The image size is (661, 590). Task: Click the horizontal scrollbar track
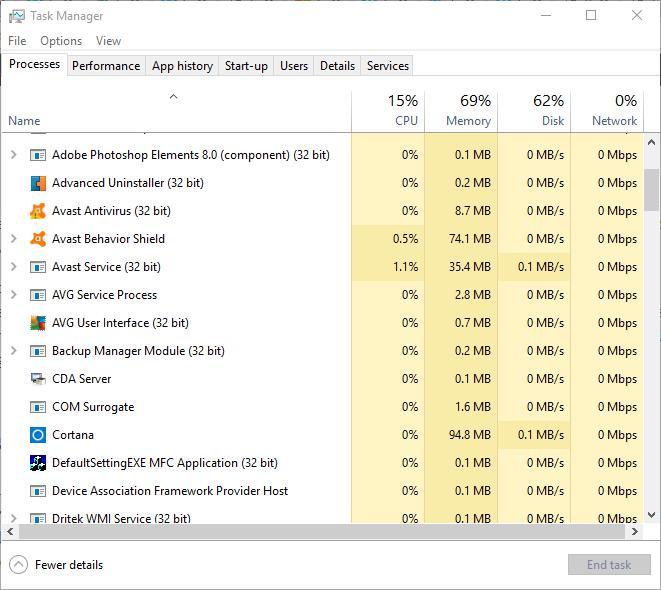pyautogui.click(x=322, y=531)
